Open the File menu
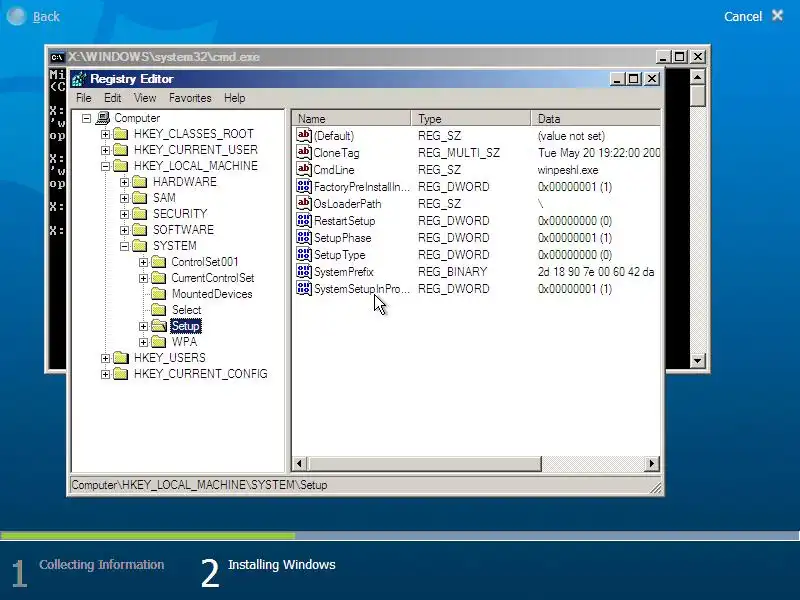 [84, 98]
